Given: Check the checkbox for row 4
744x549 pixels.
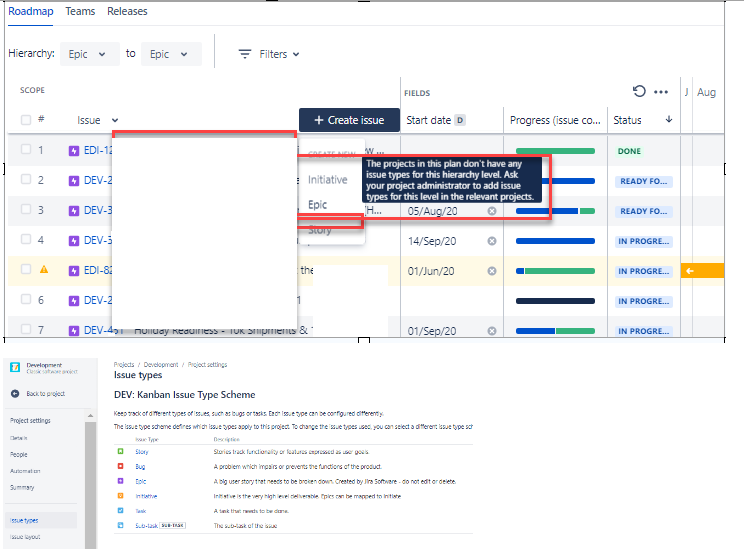Looking at the screenshot, I should (26, 239).
